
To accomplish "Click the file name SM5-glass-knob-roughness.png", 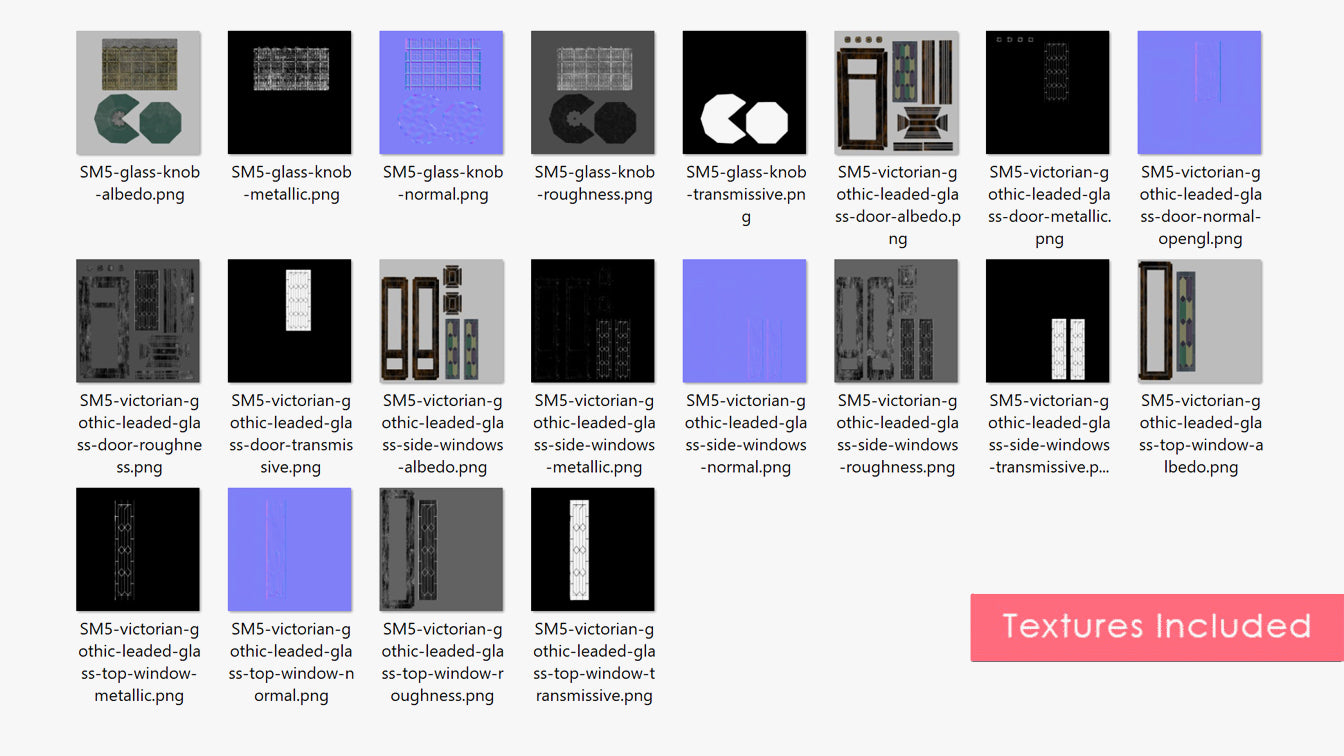I will click(594, 183).
